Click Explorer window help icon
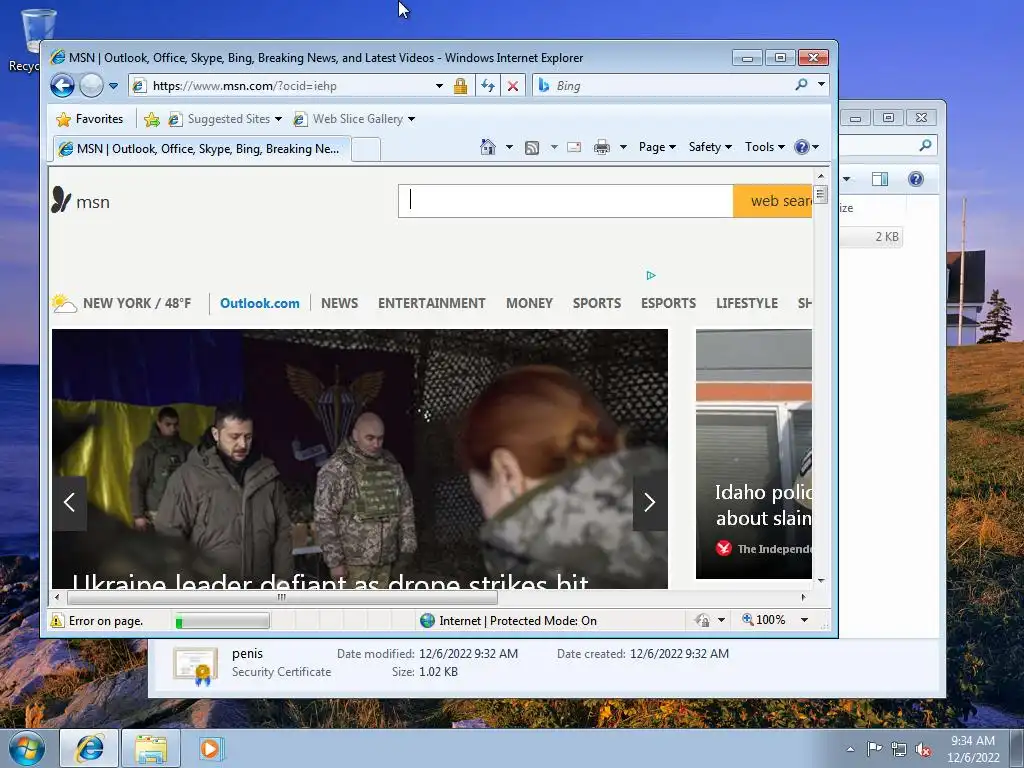The width and height of the screenshot is (1024, 768). coord(916,179)
